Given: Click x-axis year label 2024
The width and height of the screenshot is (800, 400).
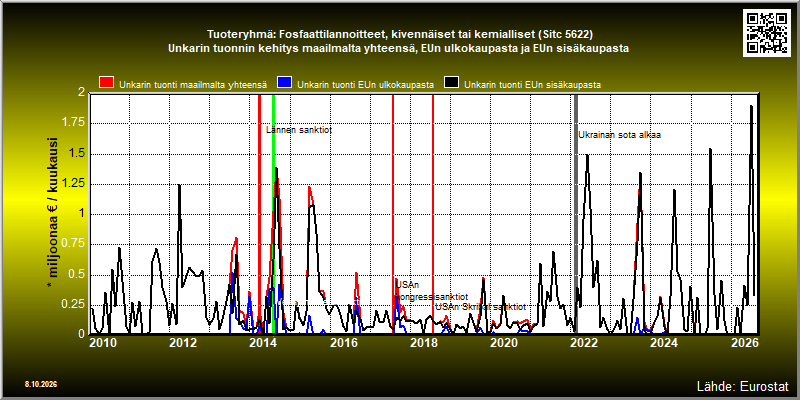Looking at the screenshot, I should point(664,343).
